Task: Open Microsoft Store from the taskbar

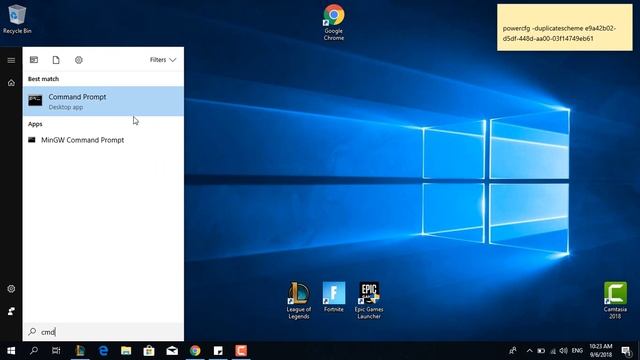Action: click(x=149, y=351)
